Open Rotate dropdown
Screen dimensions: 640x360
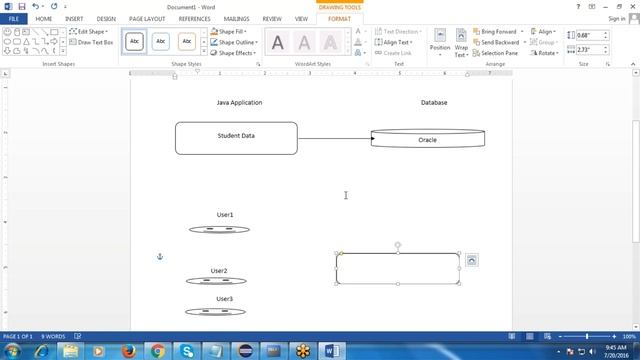pos(544,53)
